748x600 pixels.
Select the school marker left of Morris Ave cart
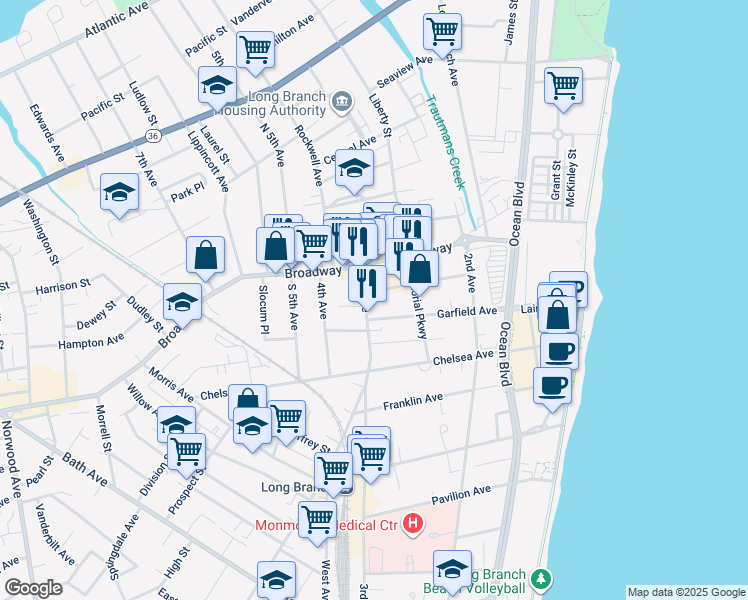[176, 422]
